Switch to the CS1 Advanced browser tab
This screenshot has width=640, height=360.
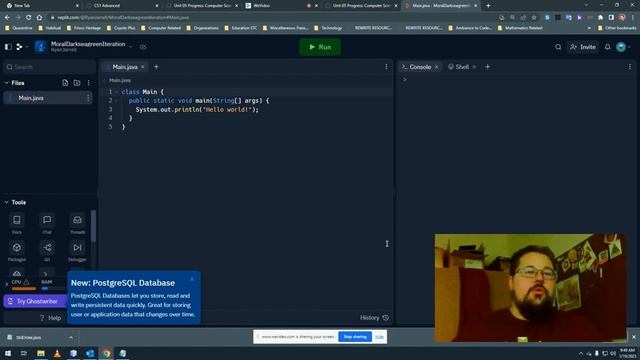(122, 6)
